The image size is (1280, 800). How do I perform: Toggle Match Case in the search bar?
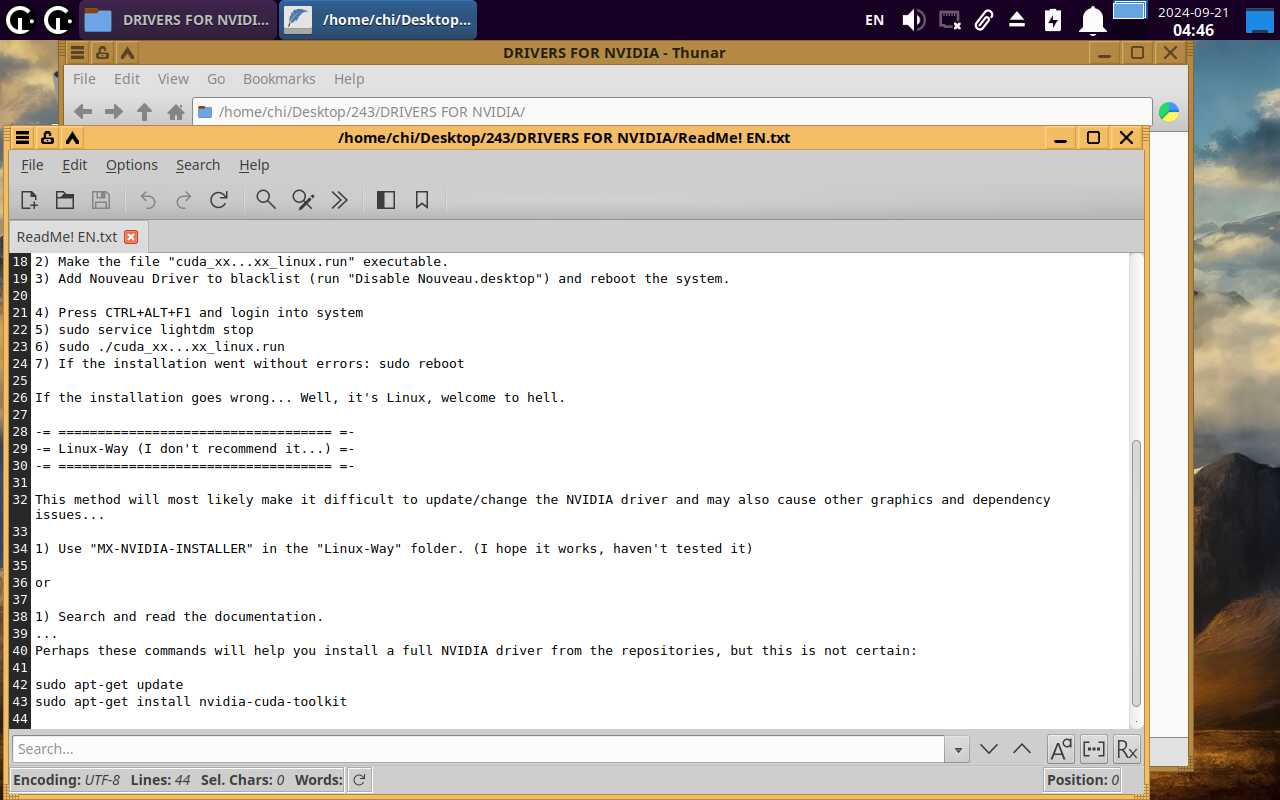pyautogui.click(x=1060, y=749)
